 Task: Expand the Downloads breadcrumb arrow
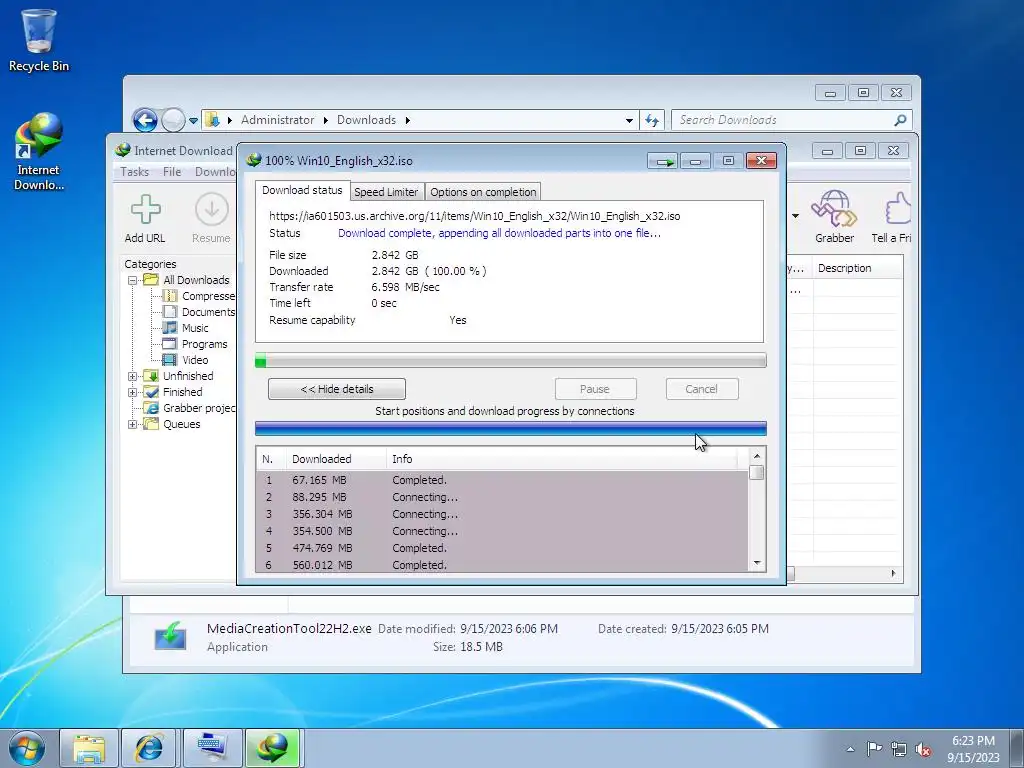coord(408,120)
